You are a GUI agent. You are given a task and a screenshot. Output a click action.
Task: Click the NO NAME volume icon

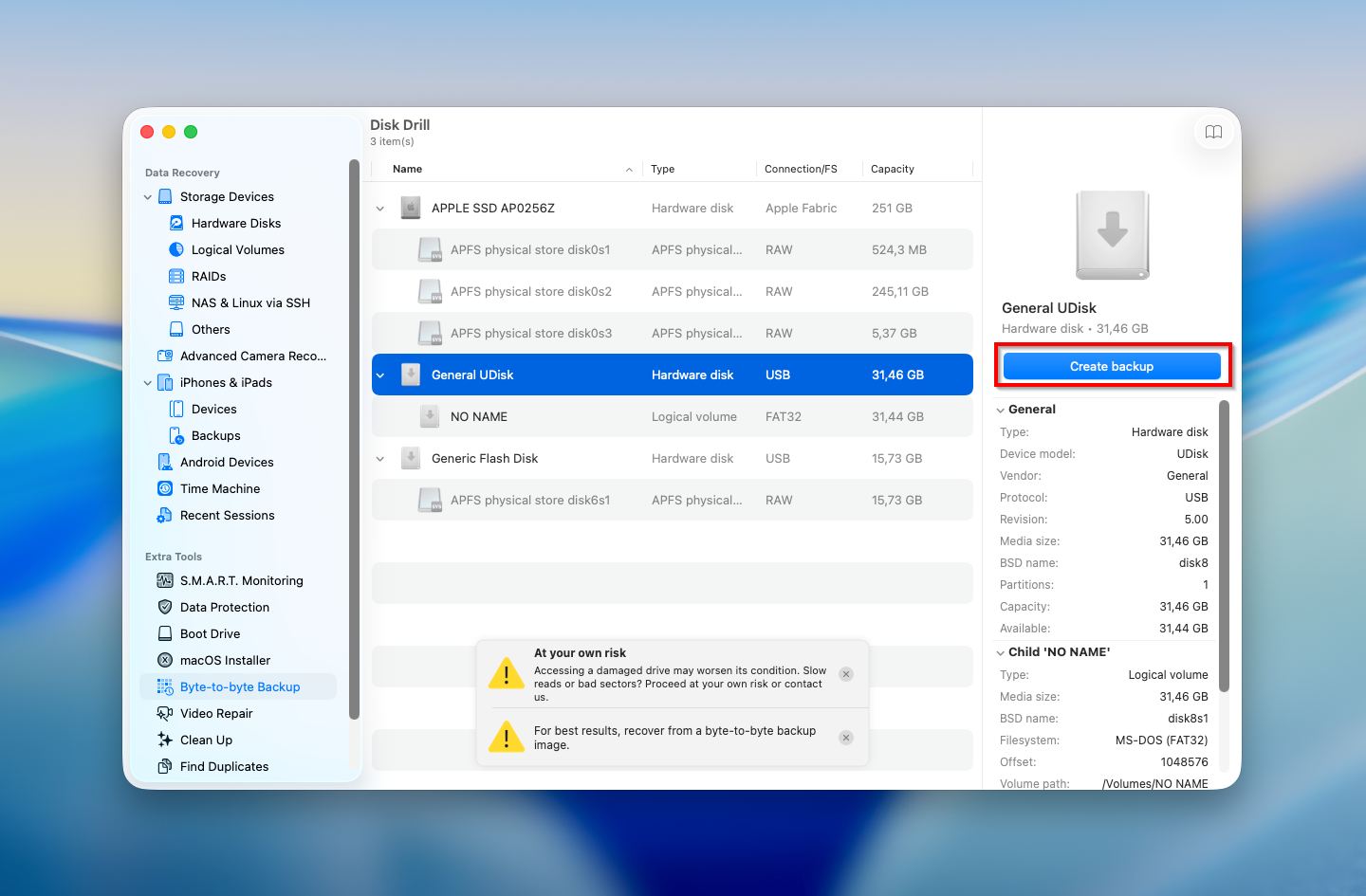point(430,416)
